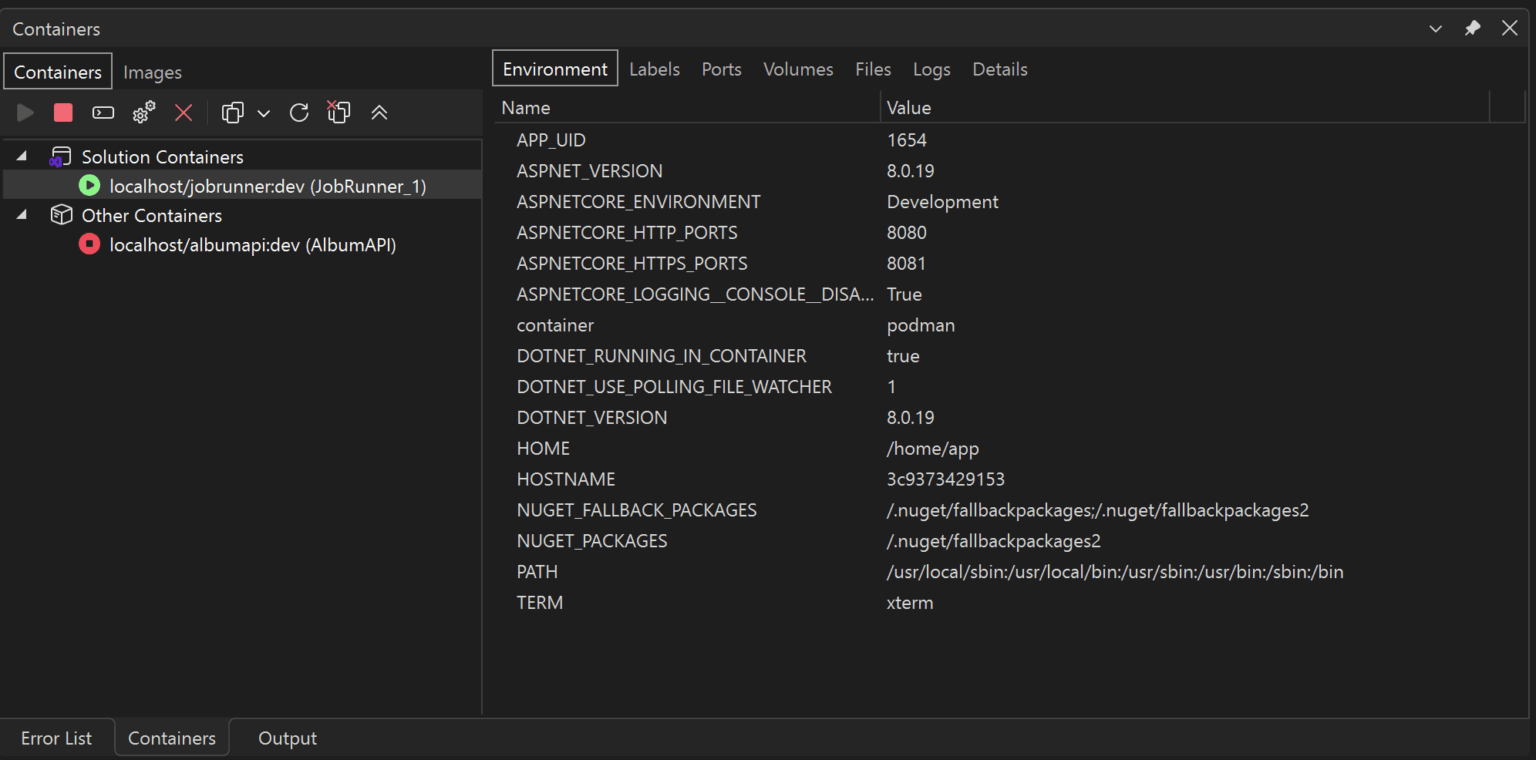Pin the Containers tool window
This screenshot has width=1536, height=760.
tap(1472, 28)
